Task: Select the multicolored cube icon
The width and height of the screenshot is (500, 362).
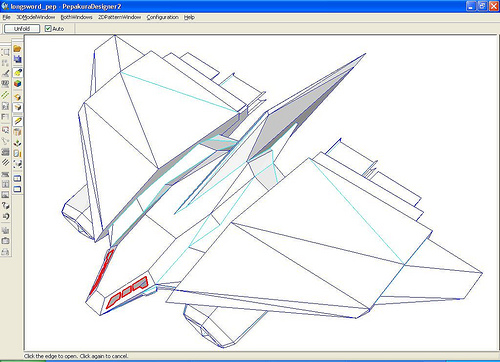Action: pos(17,83)
